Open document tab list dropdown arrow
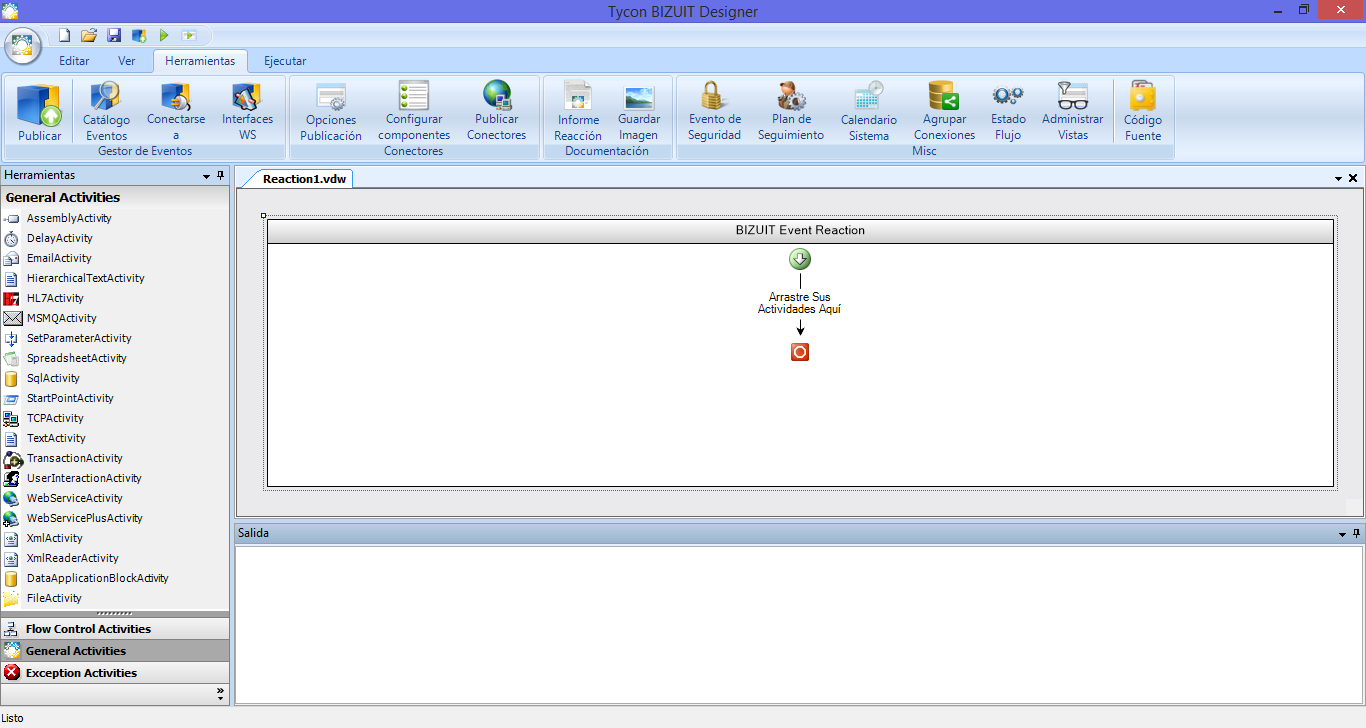The width and height of the screenshot is (1366, 728). click(x=1339, y=179)
